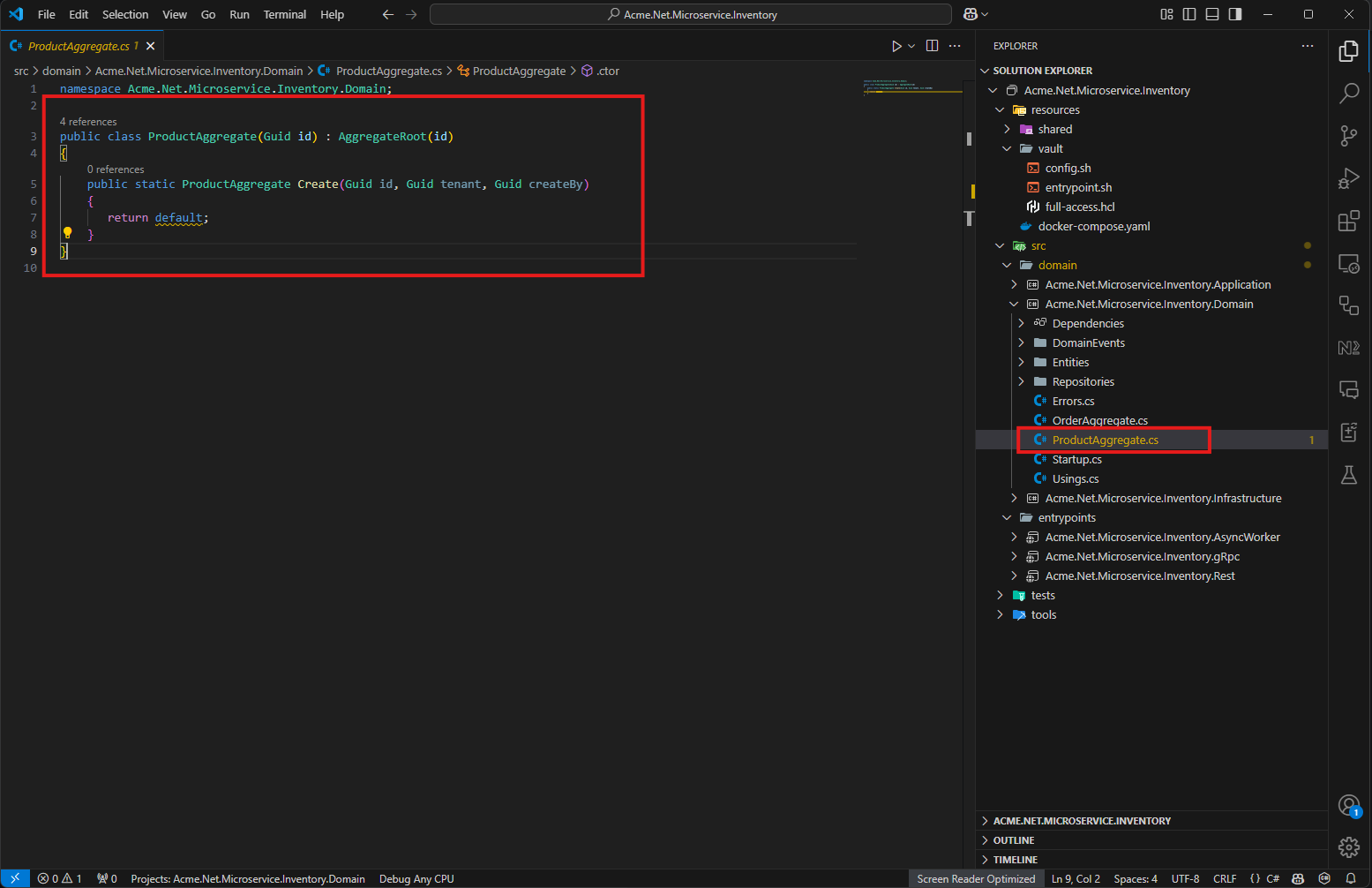Viewport: 1372px width, 888px height.
Task: Select the ProductAggregate.cs editor tab
Action: (81, 46)
